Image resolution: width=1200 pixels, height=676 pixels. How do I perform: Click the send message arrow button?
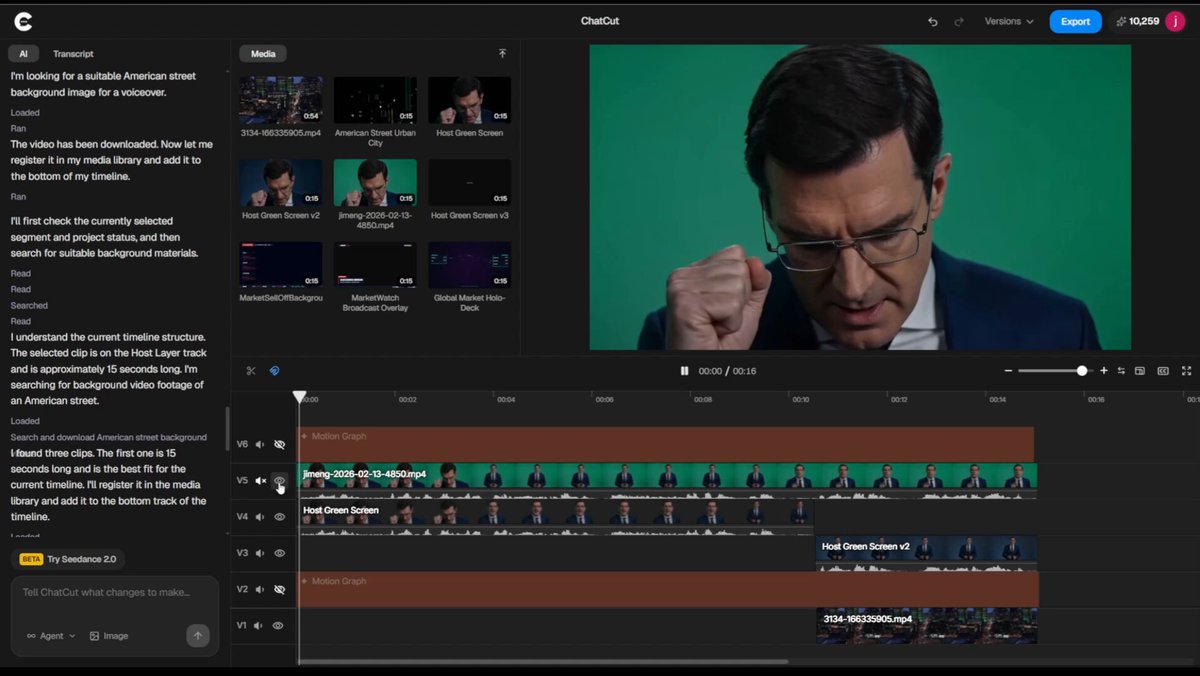coord(198,635)
